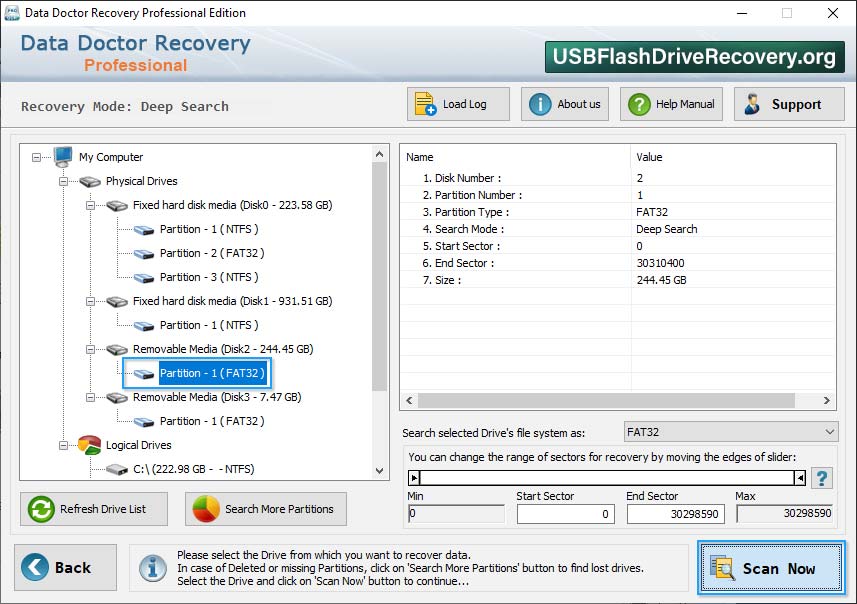Click the Partition 1 FAT32 icon under Disk3
The image size is (857, 604).
coord(144,421)
